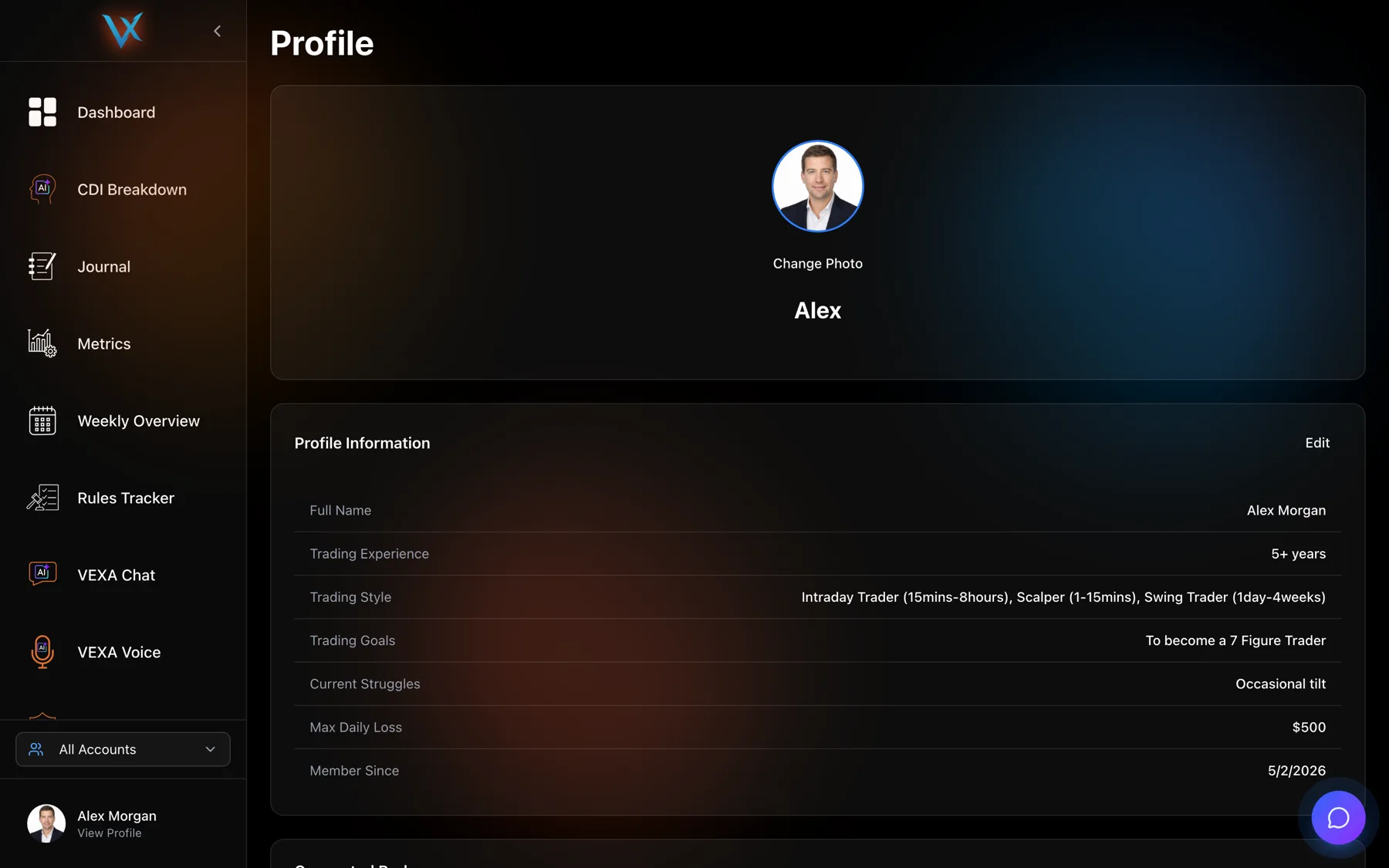The image size is (1389, 868).
Task: Click the Current Struggles label
Action: click(x=365, y=684)
